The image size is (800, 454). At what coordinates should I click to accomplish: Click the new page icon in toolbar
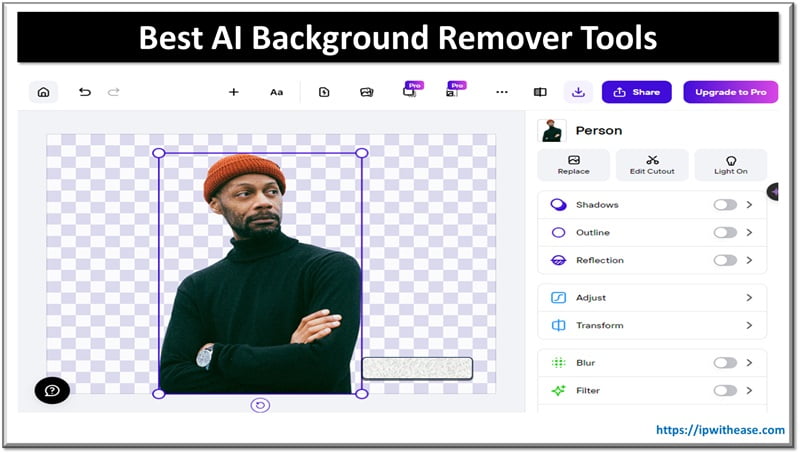[324, 92]
